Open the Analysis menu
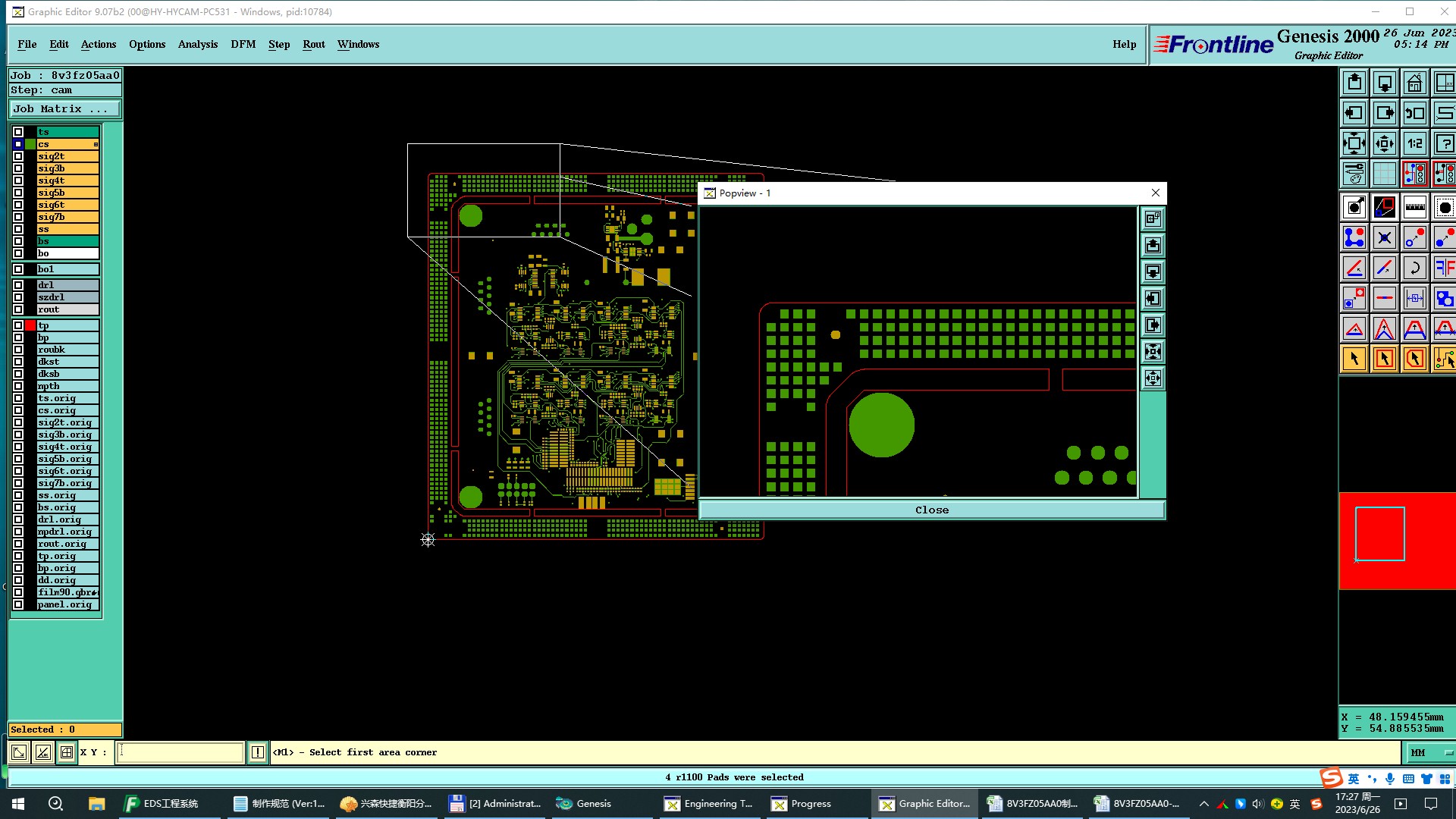This screenshot has width=1456, height=819. (197, 44)
